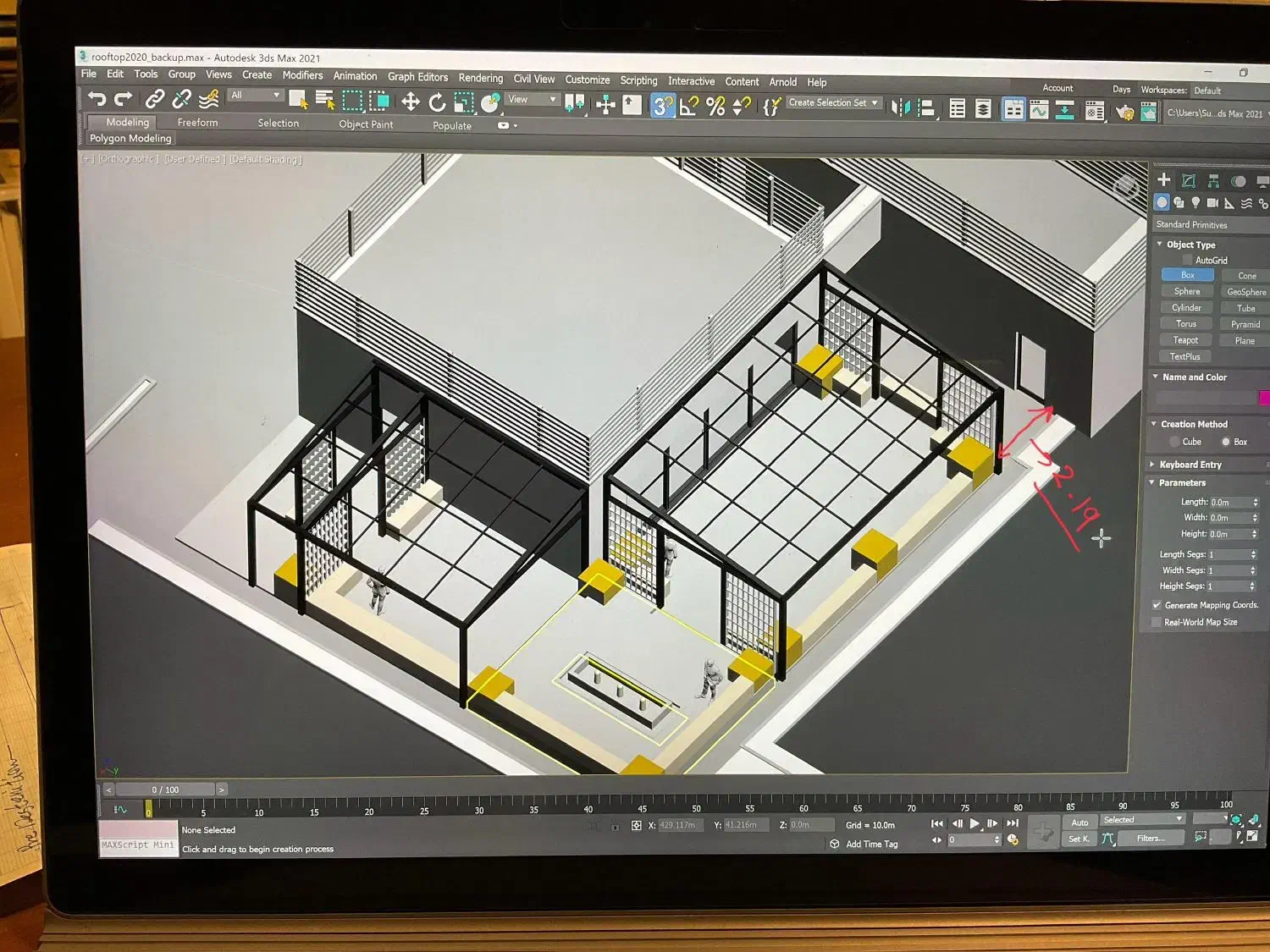Viewport: 1270px width, 952px height.
Task: Open the magenta object color swatch
Action: click(x=1263, y=398)
